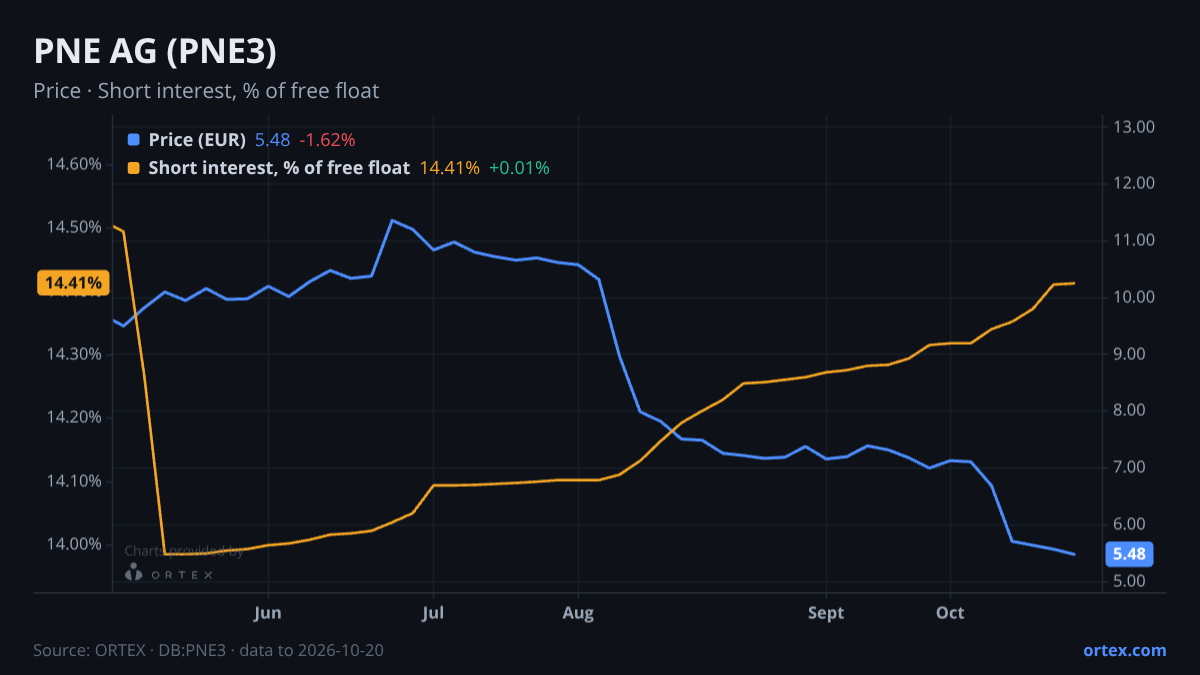This screenshot has width=1200, height=675.
Task: Click the 14.00% left axis label
Action: pos(74,544)
